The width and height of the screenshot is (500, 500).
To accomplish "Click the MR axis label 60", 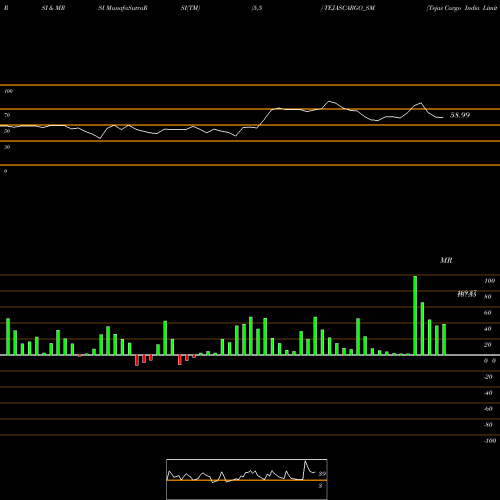I will click(487, 313).
